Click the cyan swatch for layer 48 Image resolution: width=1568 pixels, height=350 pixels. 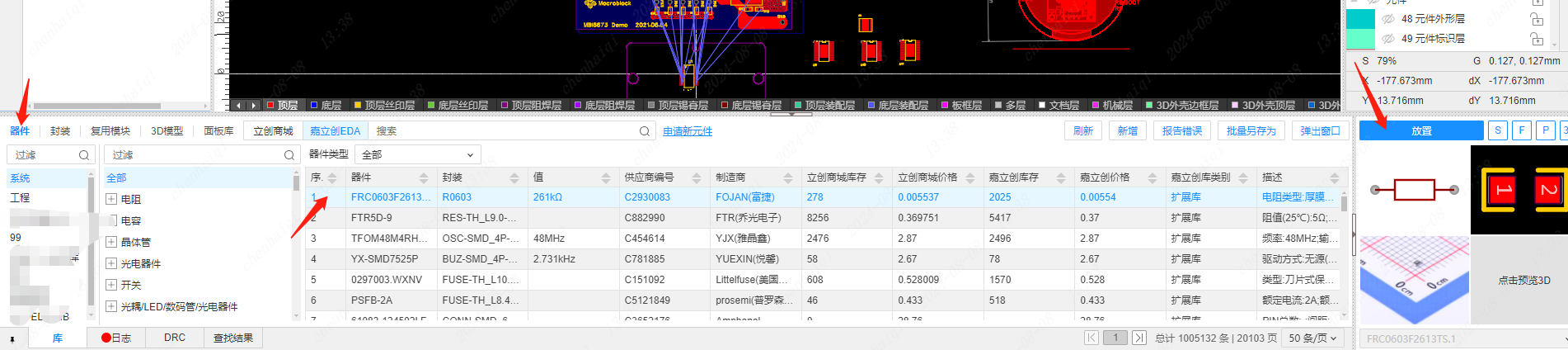point(1360,19)
